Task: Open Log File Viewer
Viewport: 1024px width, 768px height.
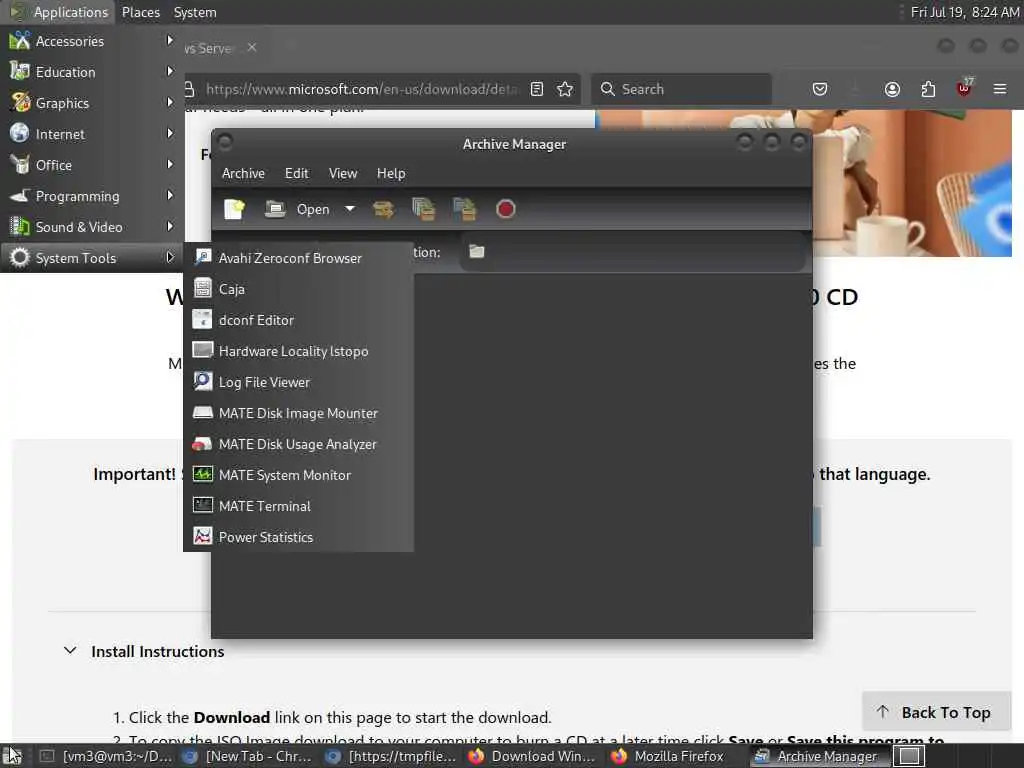Action: pos(298,382)
